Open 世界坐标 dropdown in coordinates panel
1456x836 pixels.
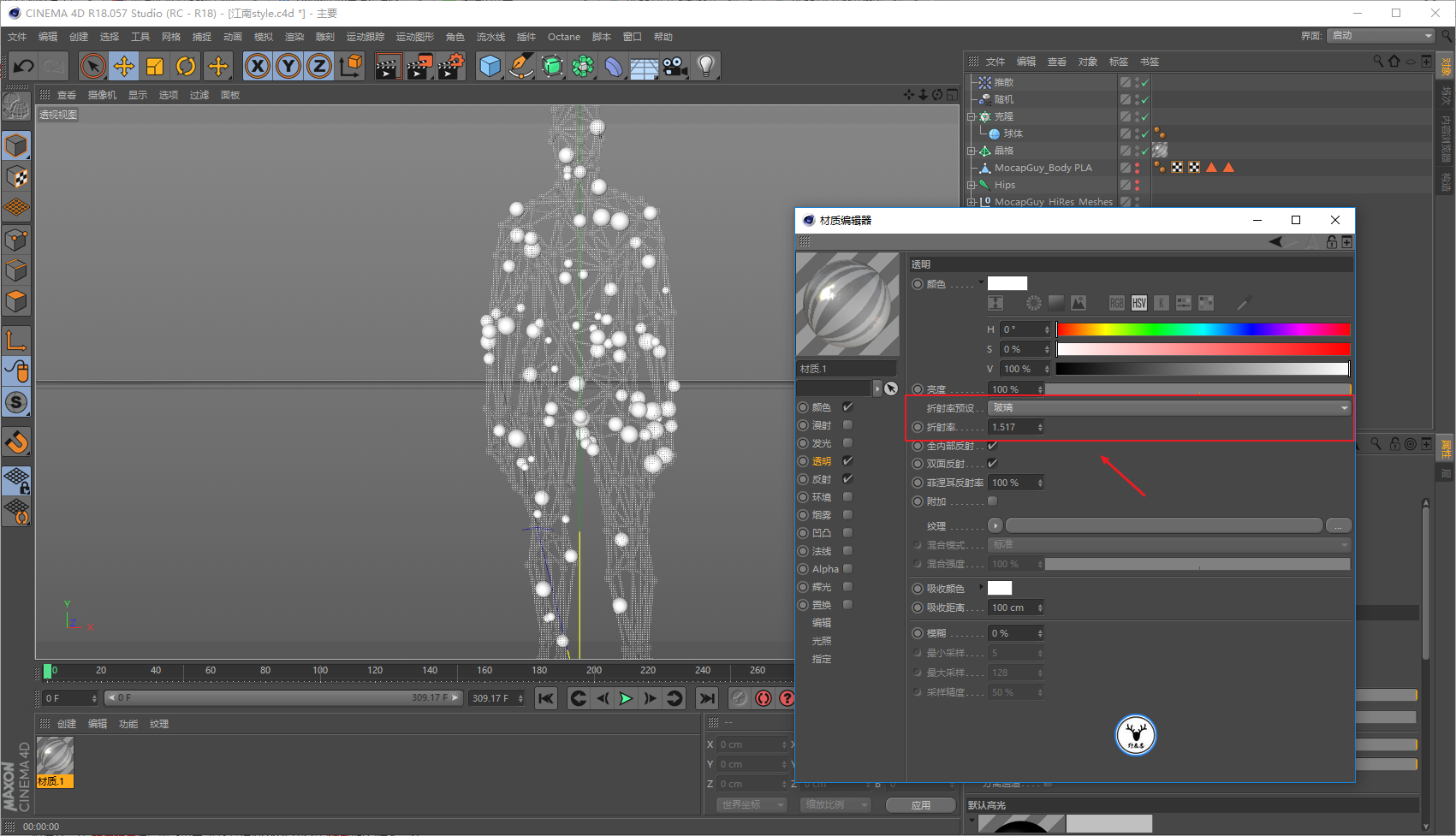tap(752, 804)
